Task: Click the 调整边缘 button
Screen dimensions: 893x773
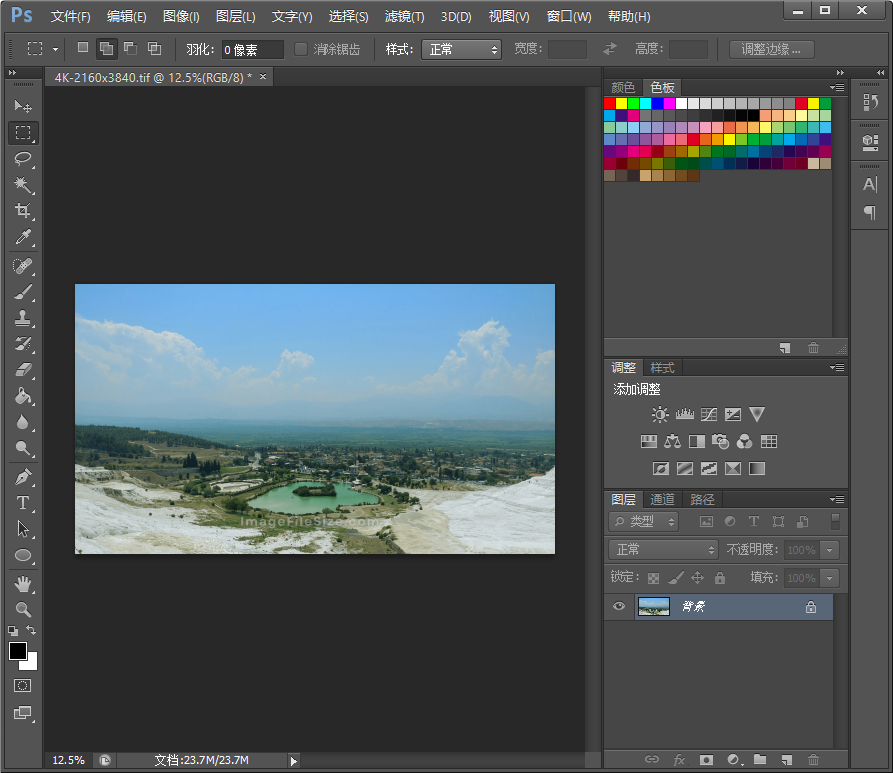Action: point(771,49)
